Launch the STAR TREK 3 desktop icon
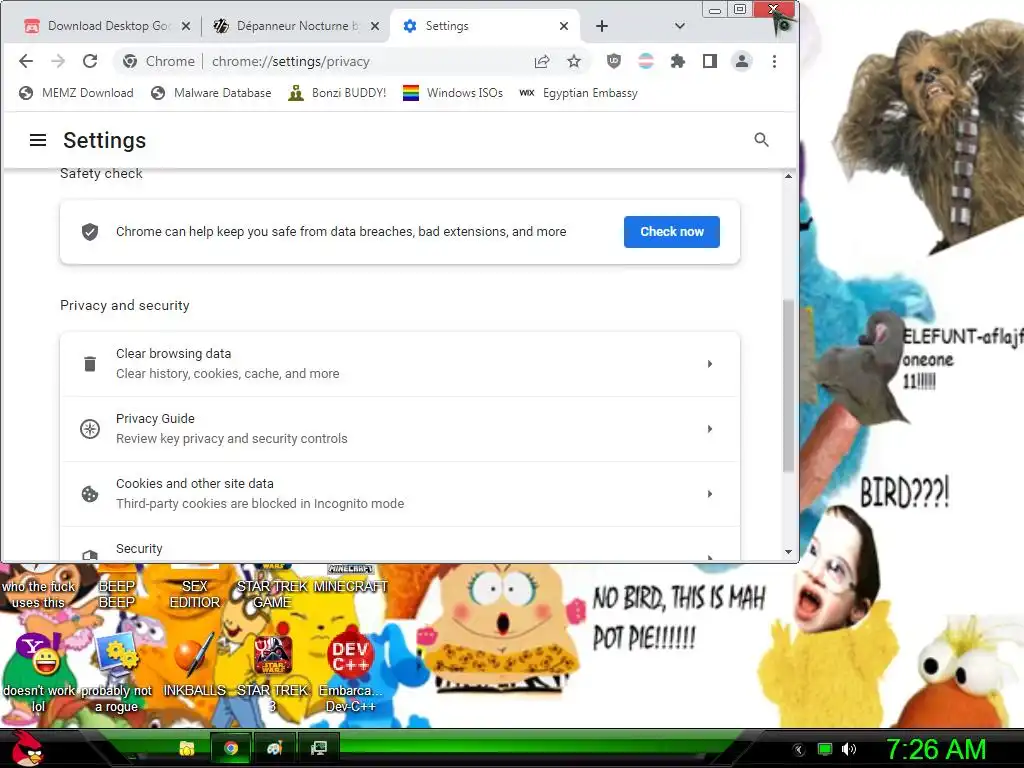Viewport: 1024px width, 768px height. click(272, 673)
